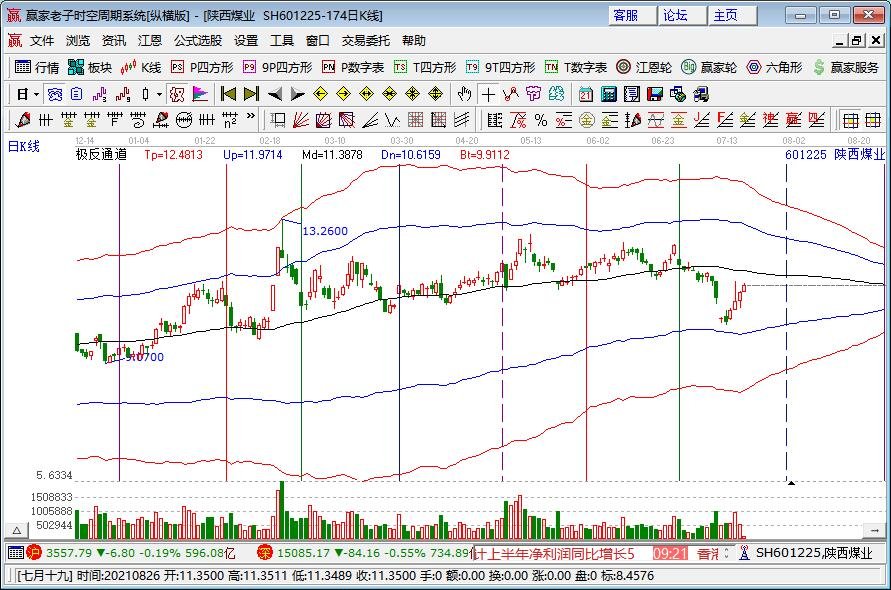Open the P数字表 tool
Screen dimensions: 891x590
(352, 68)
